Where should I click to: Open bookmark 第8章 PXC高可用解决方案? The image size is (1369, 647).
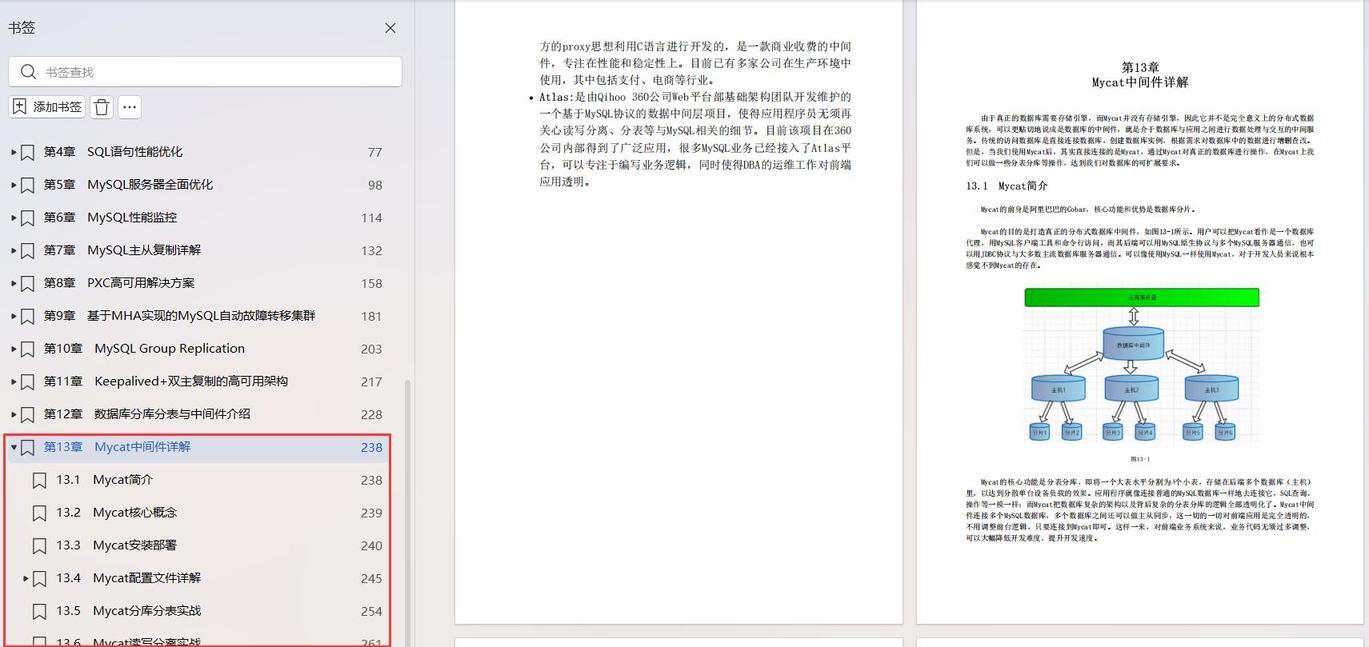[119, 283]
